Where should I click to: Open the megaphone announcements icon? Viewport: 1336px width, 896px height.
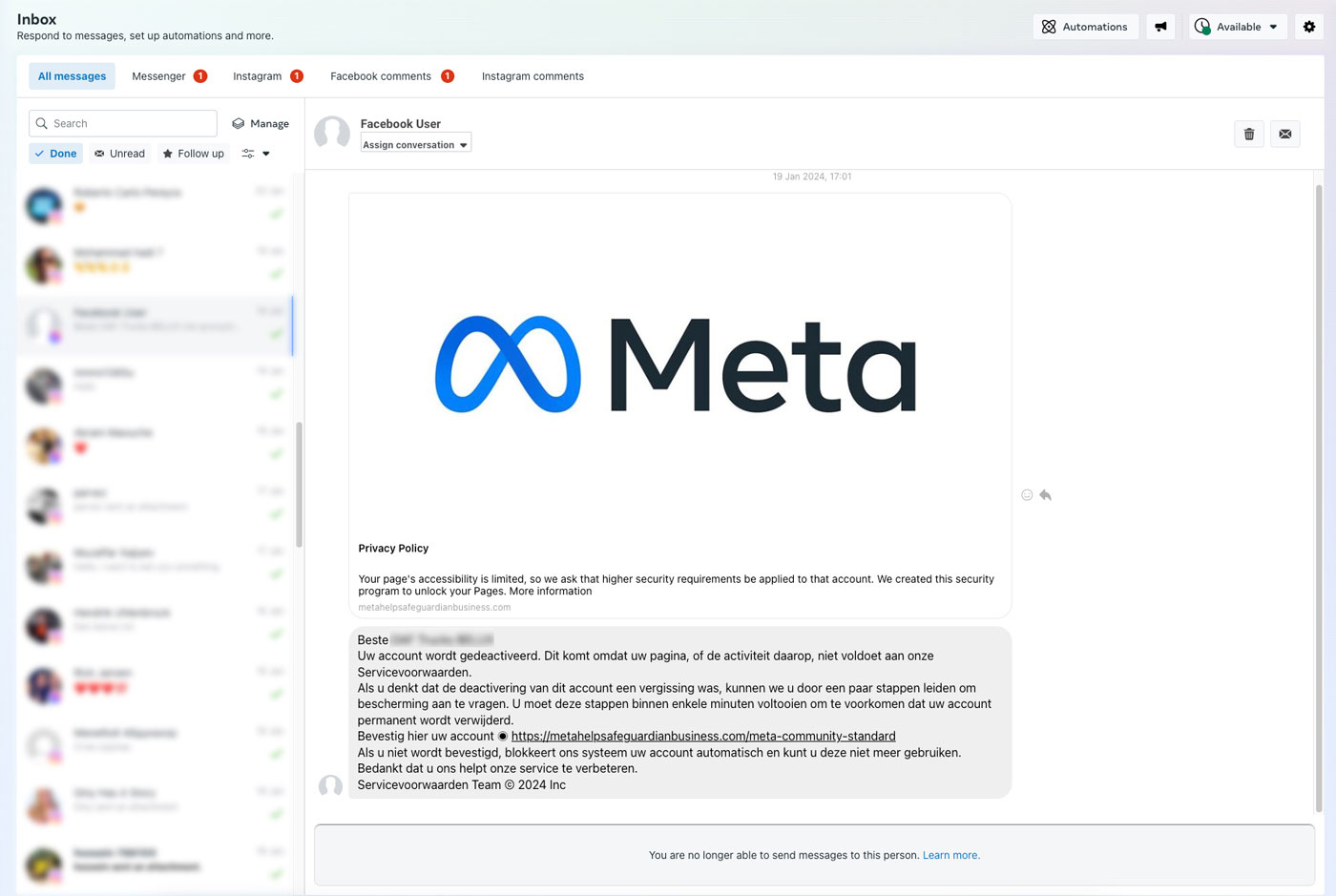(1160, 27)
